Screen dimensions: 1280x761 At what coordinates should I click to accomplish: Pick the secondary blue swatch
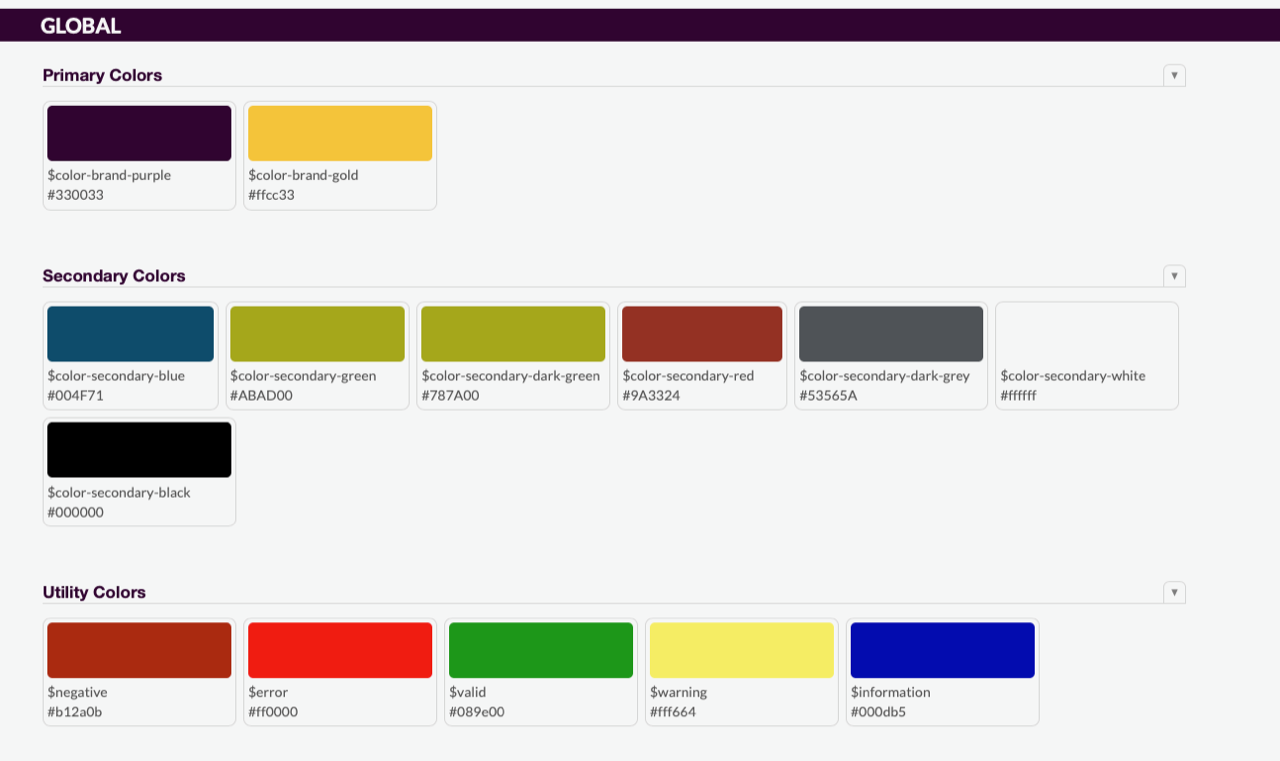click(x=130, y=334)
